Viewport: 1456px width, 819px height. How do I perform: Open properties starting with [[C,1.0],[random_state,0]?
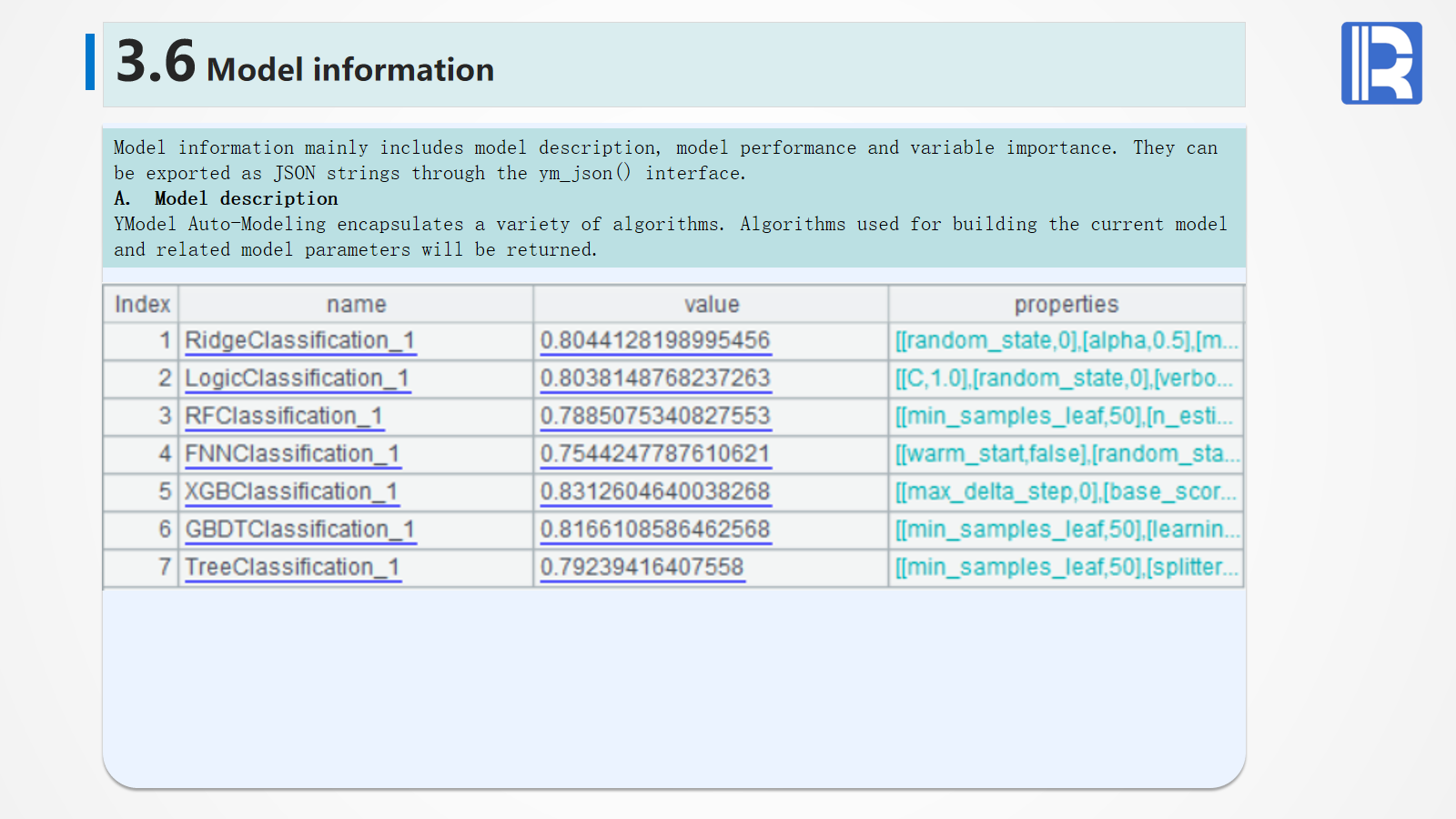(x=1064, y=379)
